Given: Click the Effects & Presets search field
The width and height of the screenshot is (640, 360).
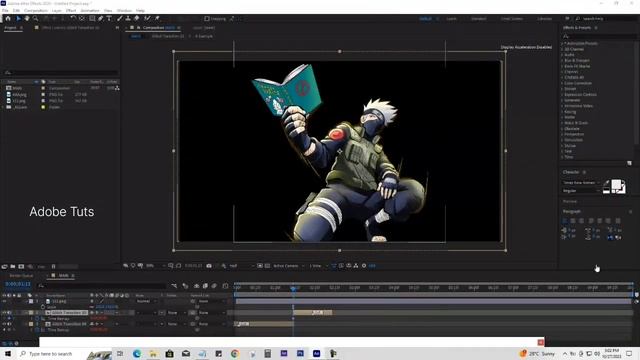Looking at the screenshot, I should 598,37.
